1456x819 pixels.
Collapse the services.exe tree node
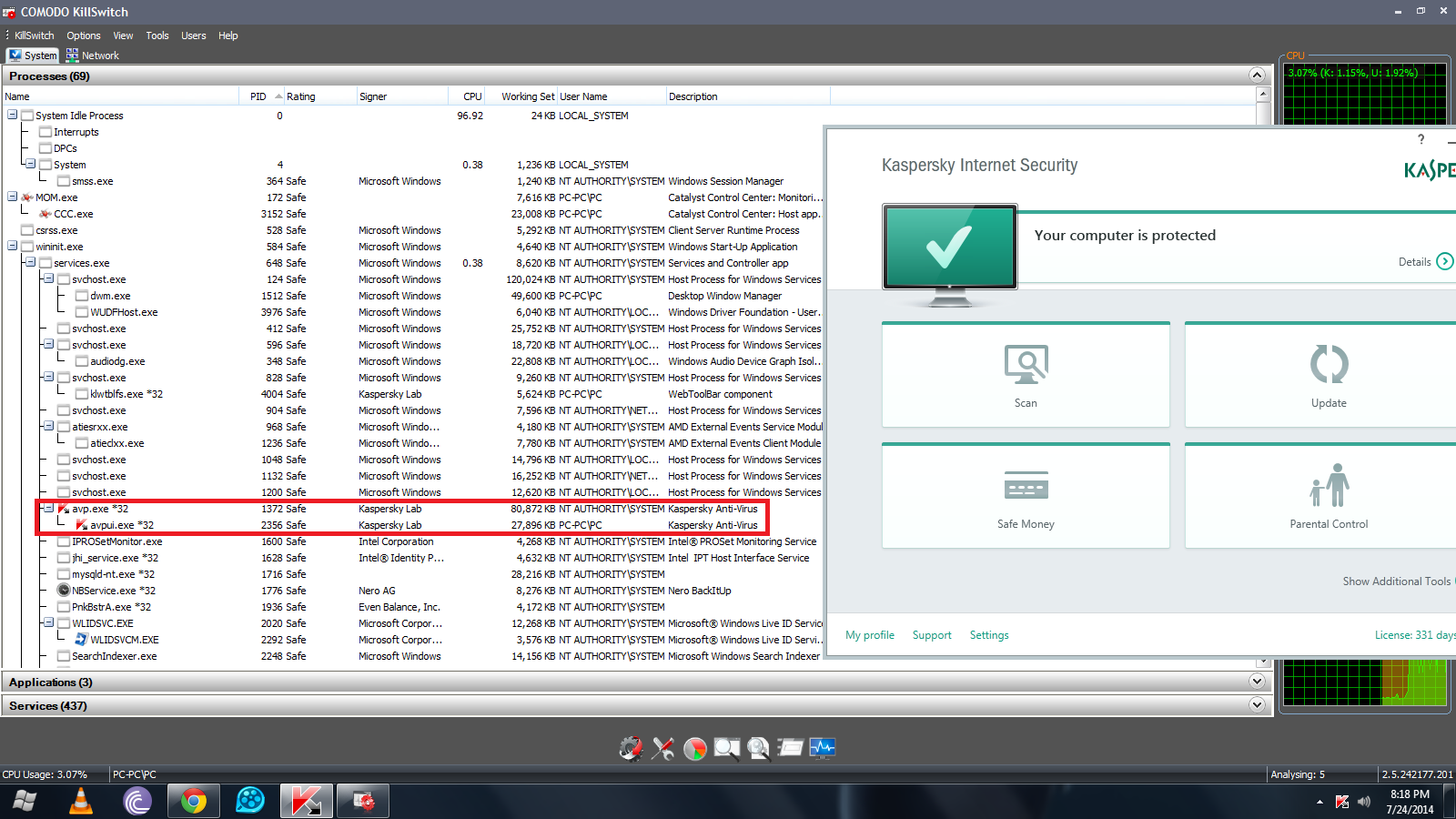(x=31, y=263)
